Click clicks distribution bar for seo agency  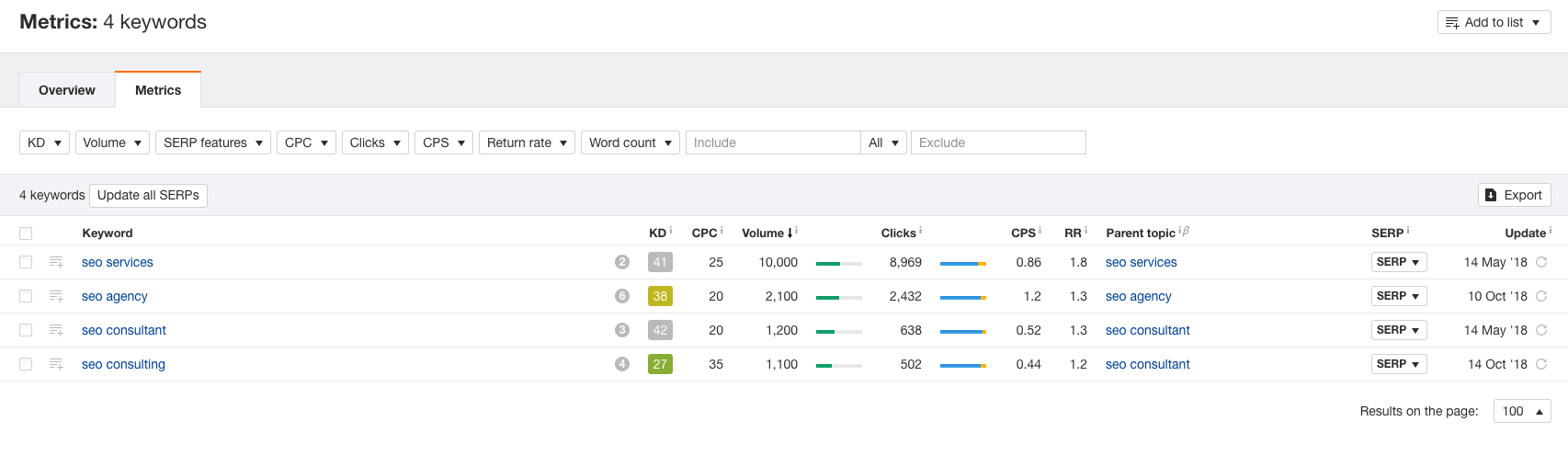(x=963, y=298)
